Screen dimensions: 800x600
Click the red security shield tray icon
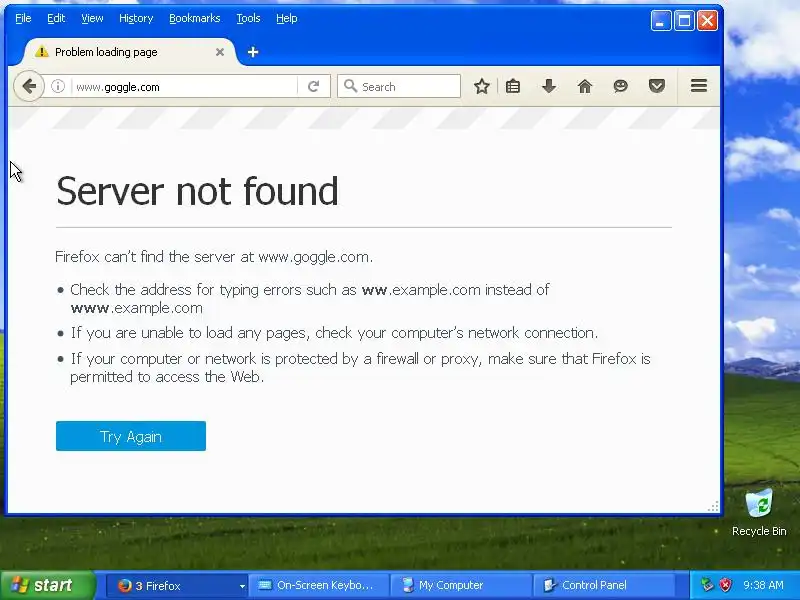point(725,585)
